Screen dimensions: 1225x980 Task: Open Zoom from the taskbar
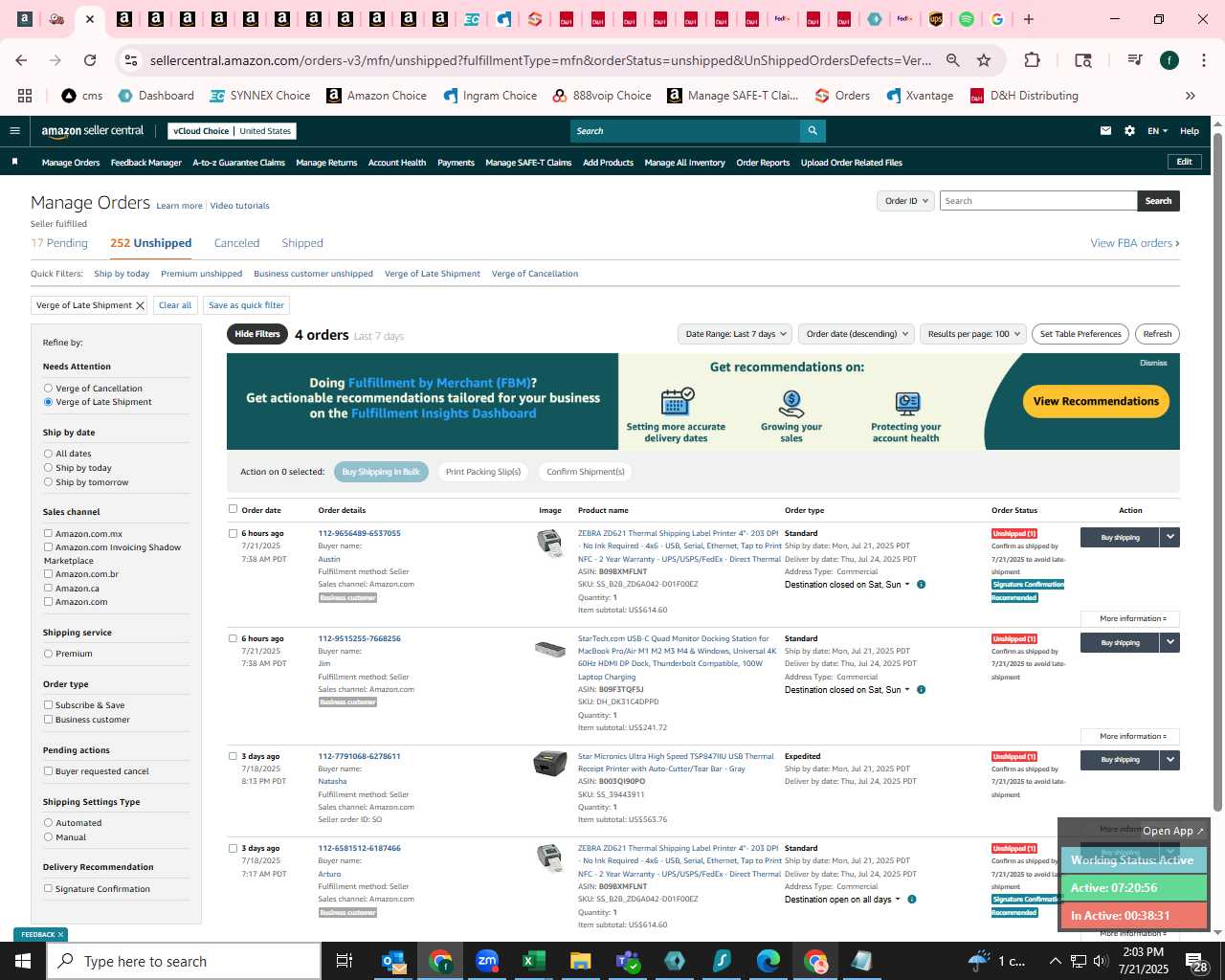(487, 961)
